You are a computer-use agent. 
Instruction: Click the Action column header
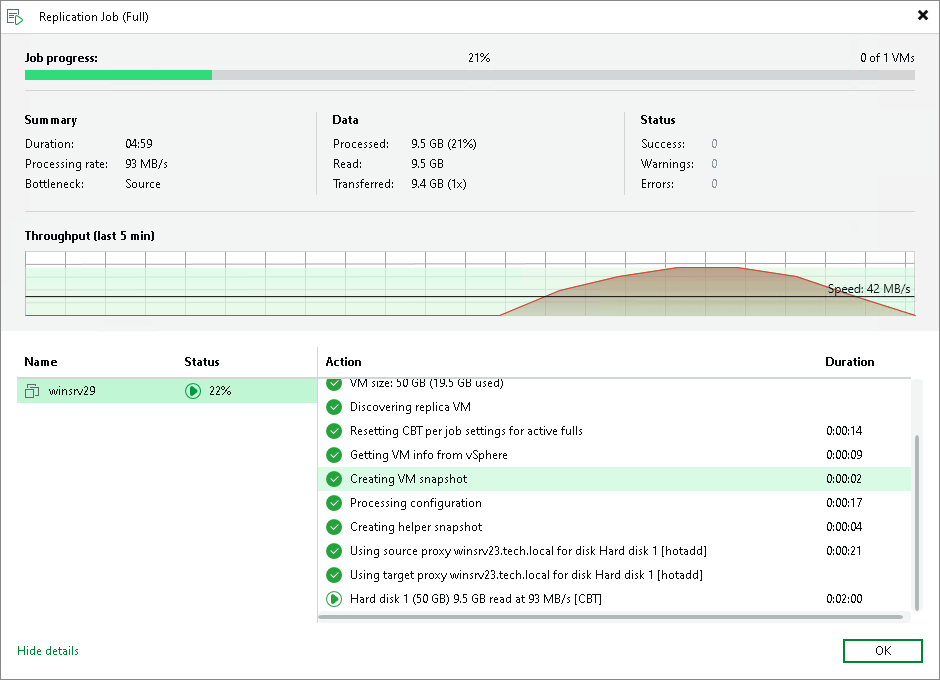pos(344,362)
